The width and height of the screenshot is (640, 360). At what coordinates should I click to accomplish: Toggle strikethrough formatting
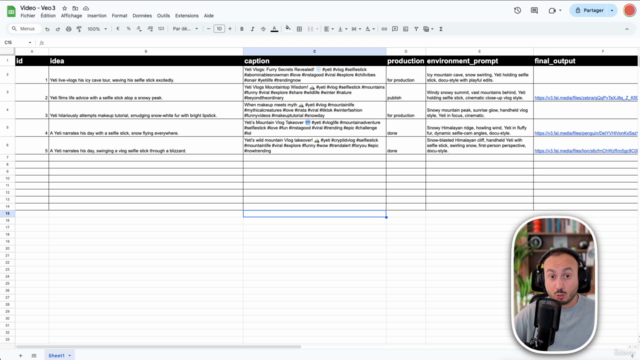[263, 29]
